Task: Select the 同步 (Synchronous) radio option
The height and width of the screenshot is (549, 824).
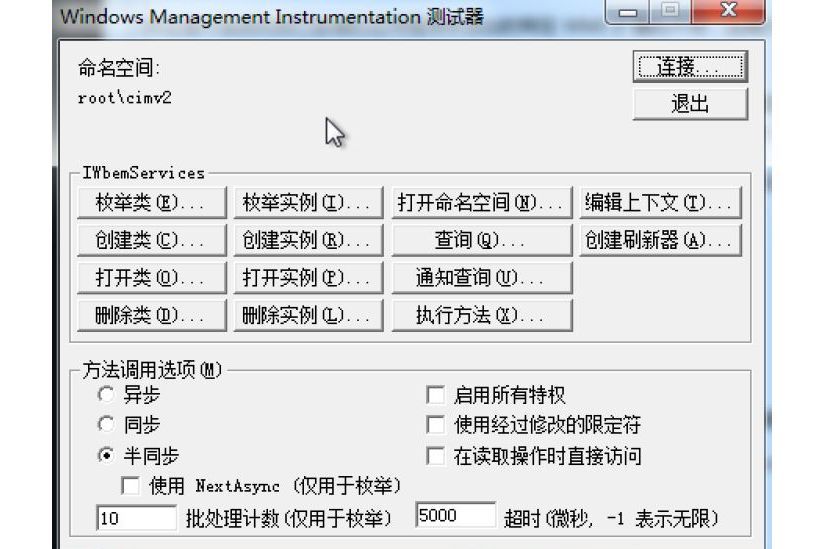Action: (x=106, y=424)
